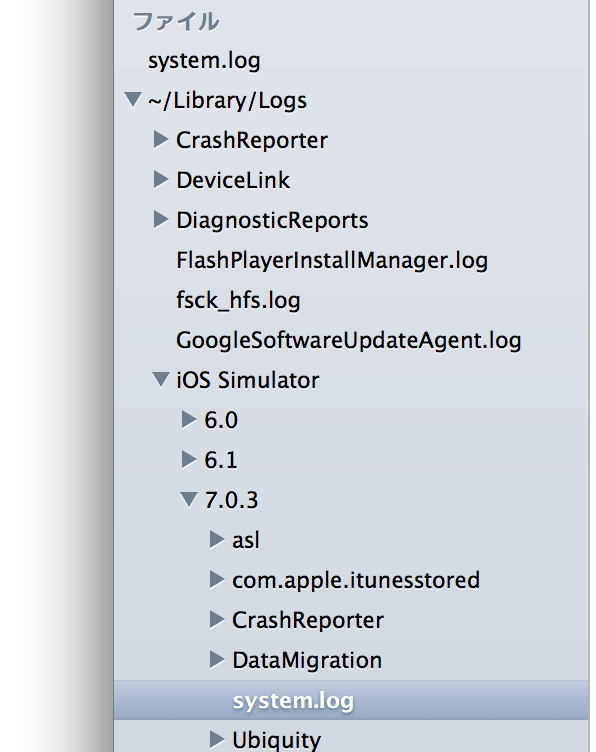
Task: Expand the DiagnosticReports folder
Action: [161, 220]
